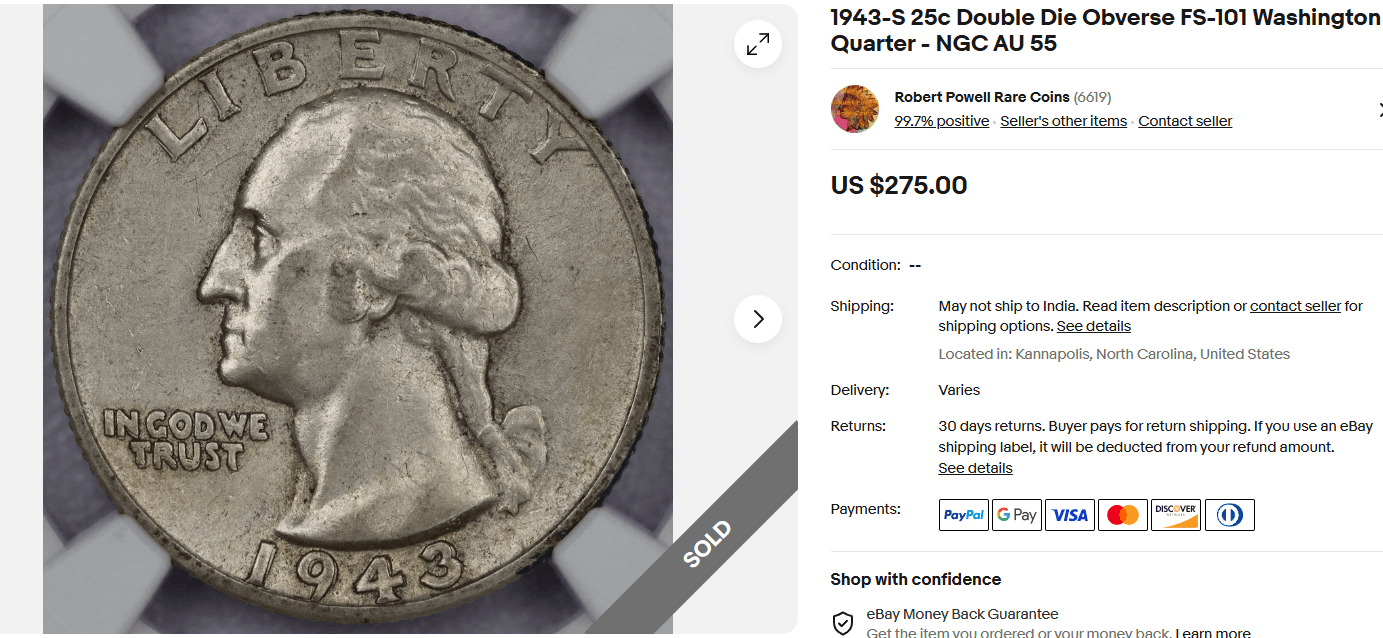Open the image fullscreen expand icon
Image resolution: width=1383 pixels, height=638 pixels.
(757, 44)
